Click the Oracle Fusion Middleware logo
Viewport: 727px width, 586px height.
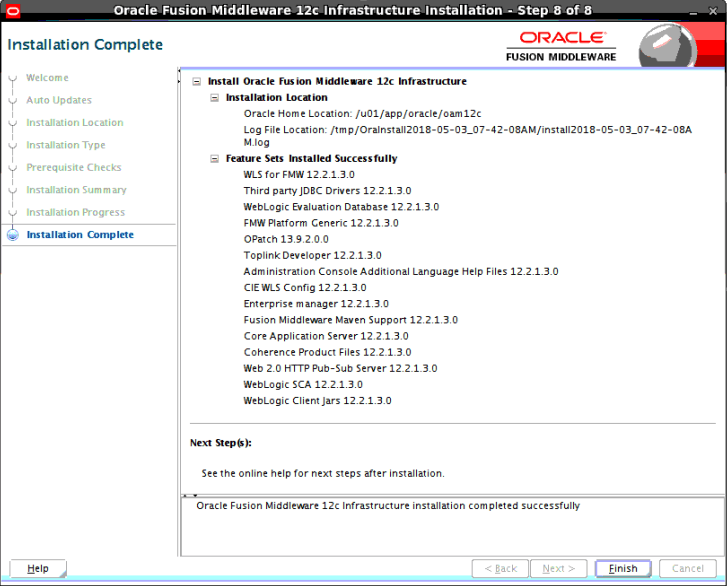[561, 46]
